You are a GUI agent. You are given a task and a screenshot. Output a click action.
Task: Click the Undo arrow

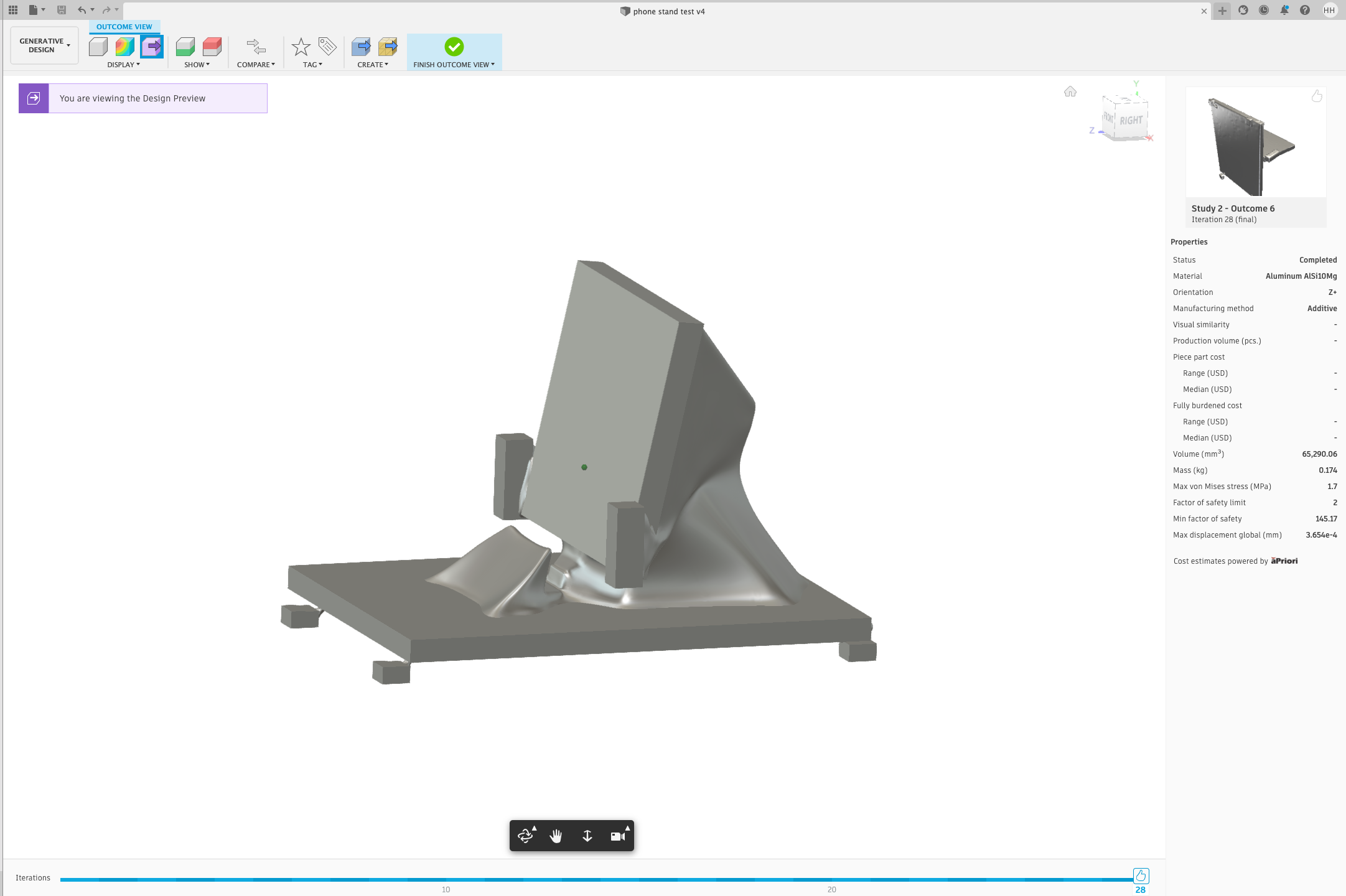tap(82, 10)
